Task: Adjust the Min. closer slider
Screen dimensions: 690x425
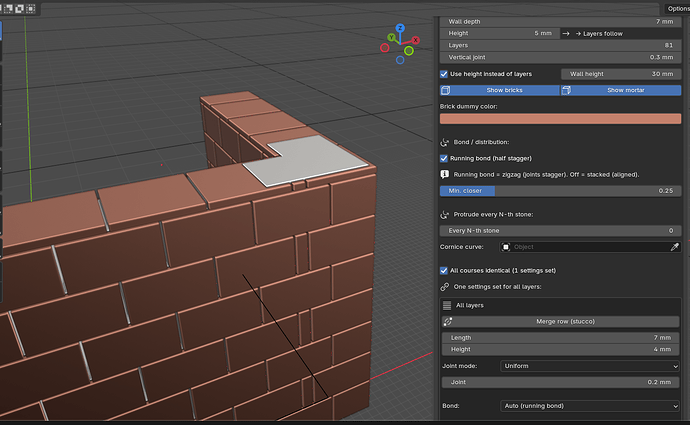Action: pos(561,191)
